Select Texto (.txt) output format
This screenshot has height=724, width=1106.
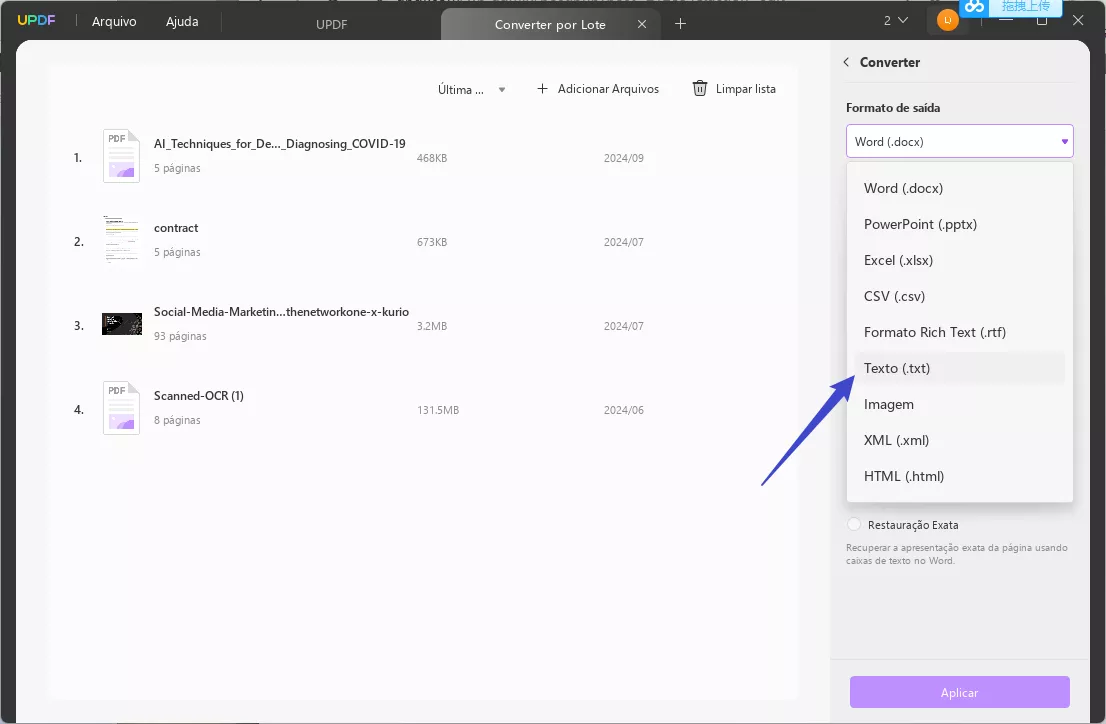coord(896,368)
